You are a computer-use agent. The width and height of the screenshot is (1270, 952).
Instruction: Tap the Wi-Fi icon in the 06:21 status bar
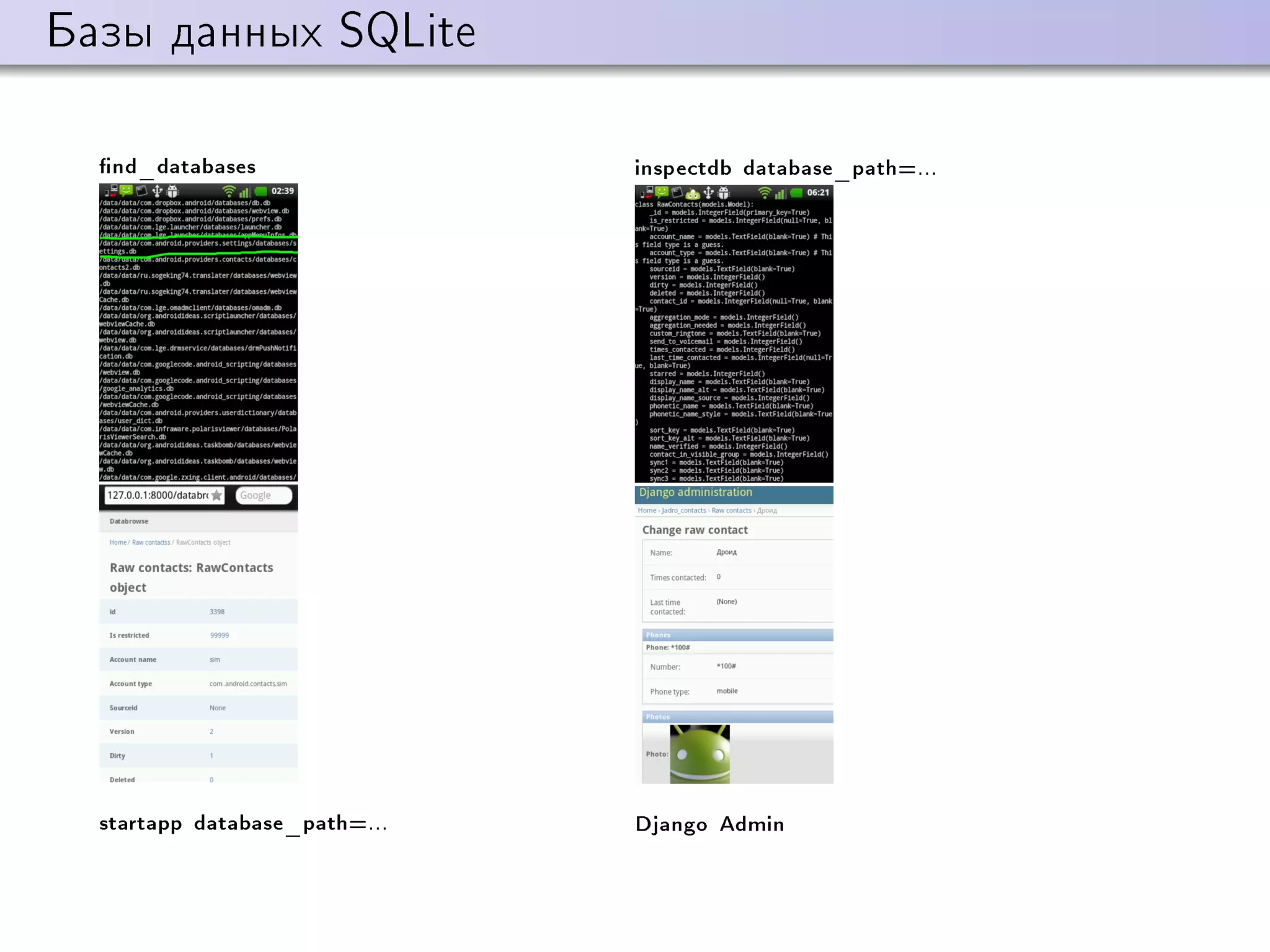tap(765, 193)
